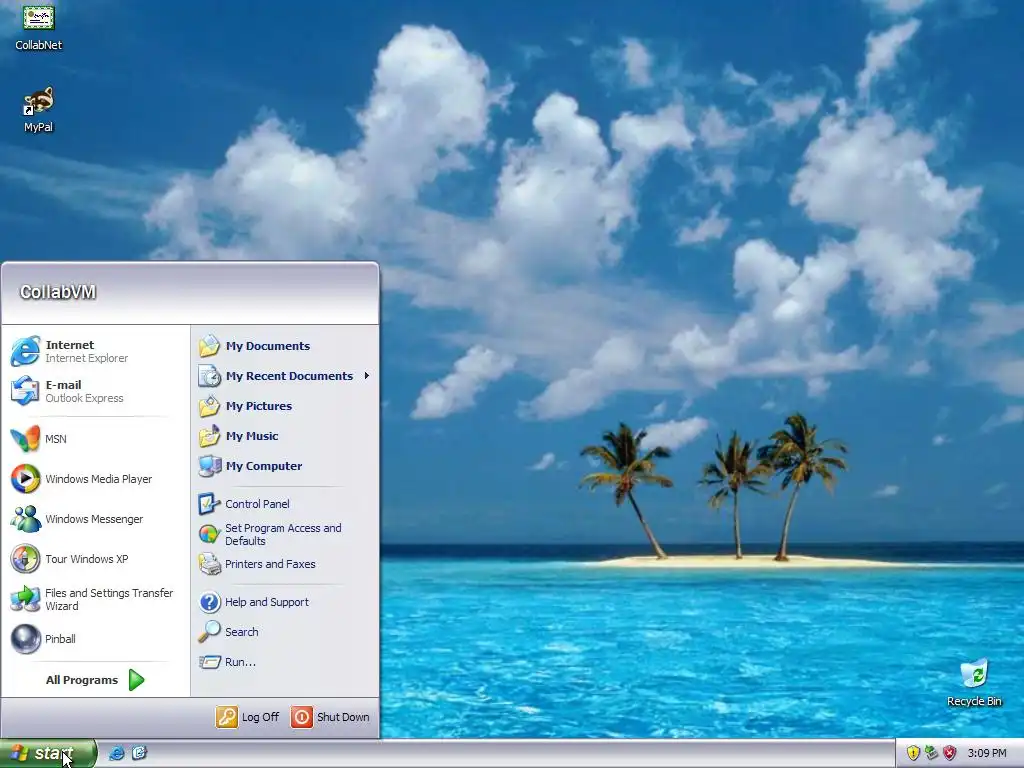Launch MSN from the Start menu
Viewport: 1024px width, 768px height.
coord(95,439)
